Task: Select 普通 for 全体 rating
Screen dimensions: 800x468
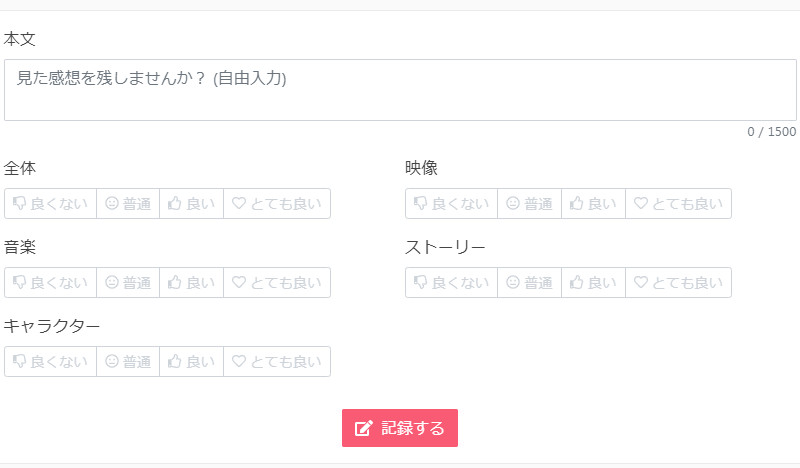Action: pyautogui.click(x=128, y=204)
